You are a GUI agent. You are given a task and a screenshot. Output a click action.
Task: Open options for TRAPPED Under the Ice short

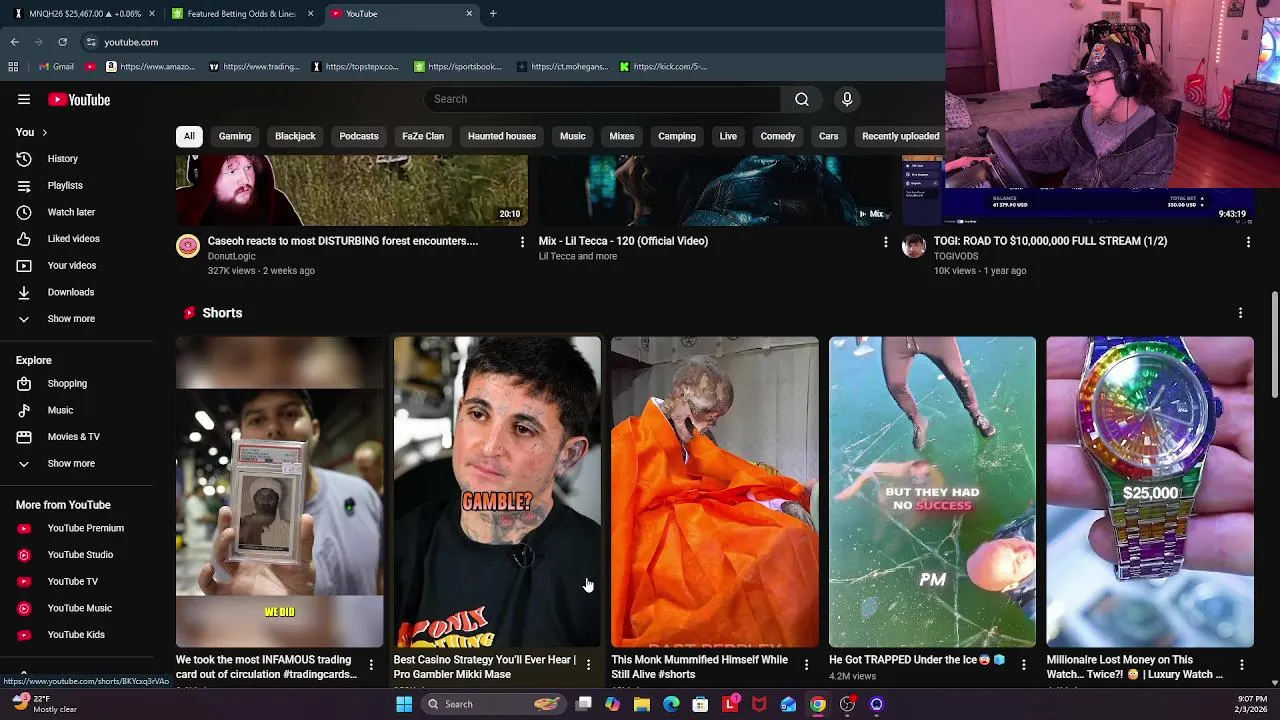pos(1024,664)
